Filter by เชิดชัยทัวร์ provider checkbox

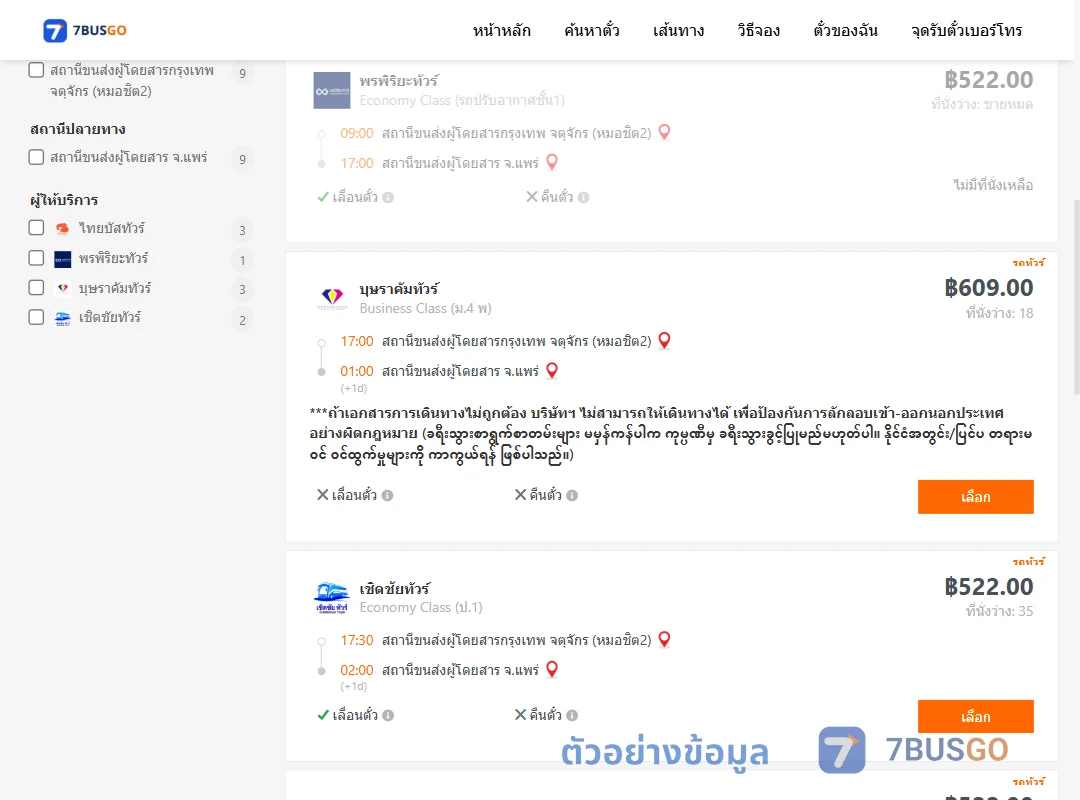tap(37, 317)
